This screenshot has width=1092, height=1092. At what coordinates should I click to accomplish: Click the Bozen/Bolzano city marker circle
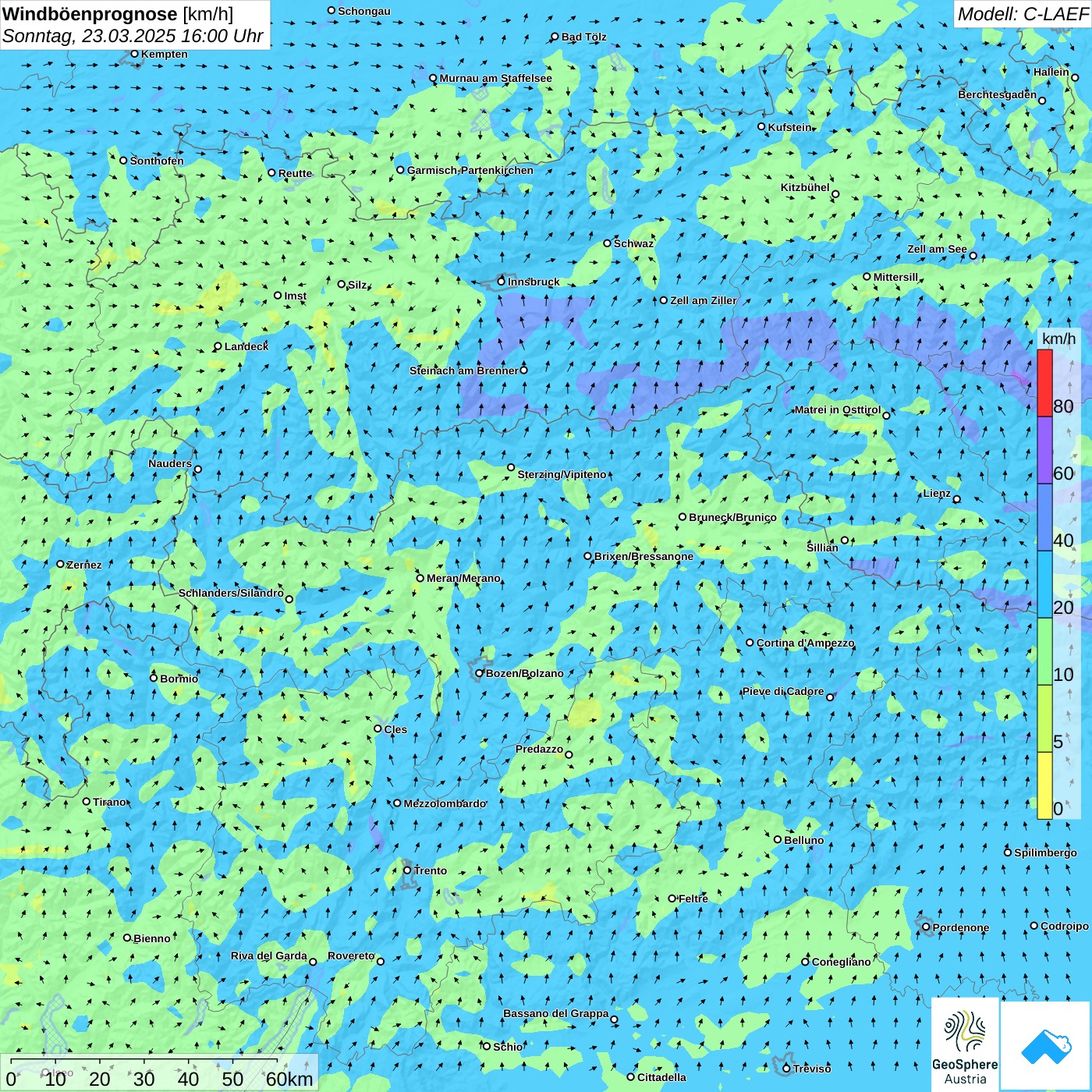[480, 673]
